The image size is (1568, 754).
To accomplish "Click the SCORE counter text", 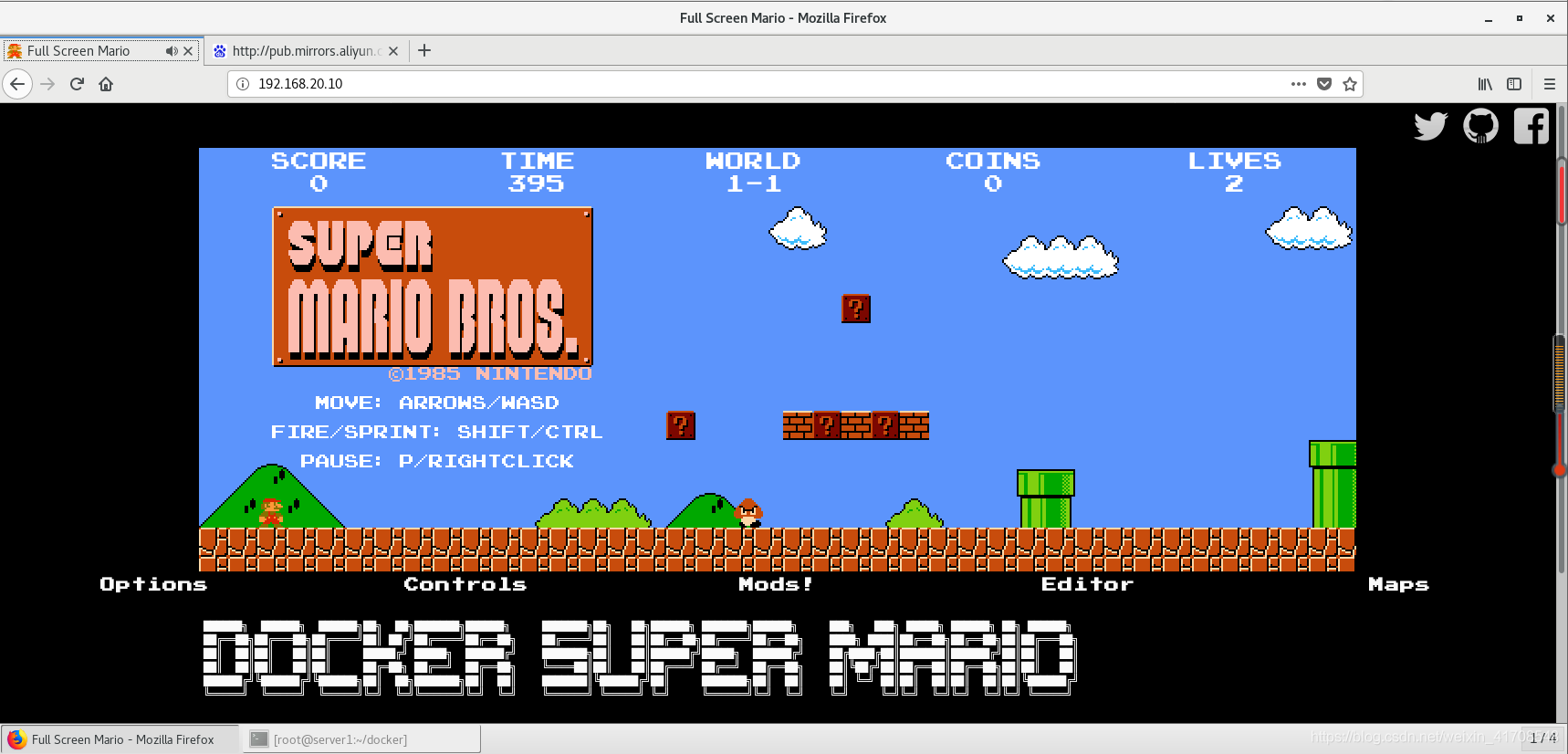I will tap(318, 172).
